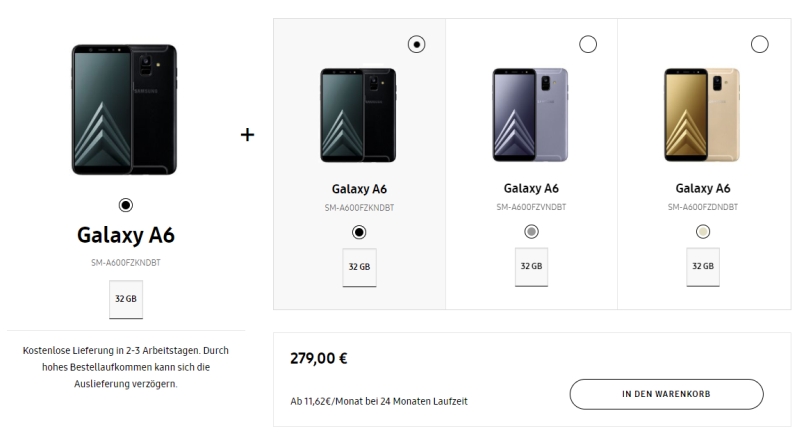The width and height of the screenshot is (800, 438).
Task: Select 32 GB option on black Galaxy A6 card
Action: (x=360, y=267)
